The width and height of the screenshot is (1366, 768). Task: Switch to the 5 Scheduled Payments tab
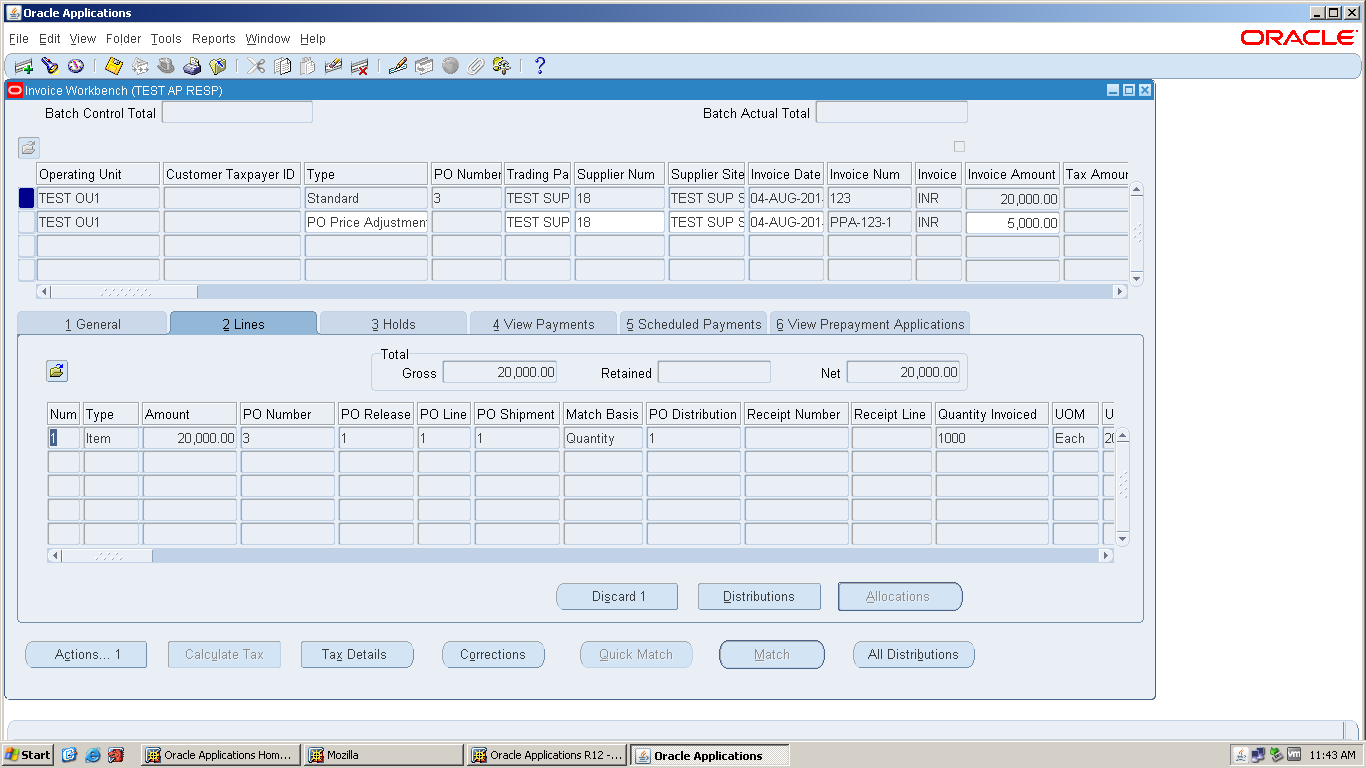pos(693,324)
